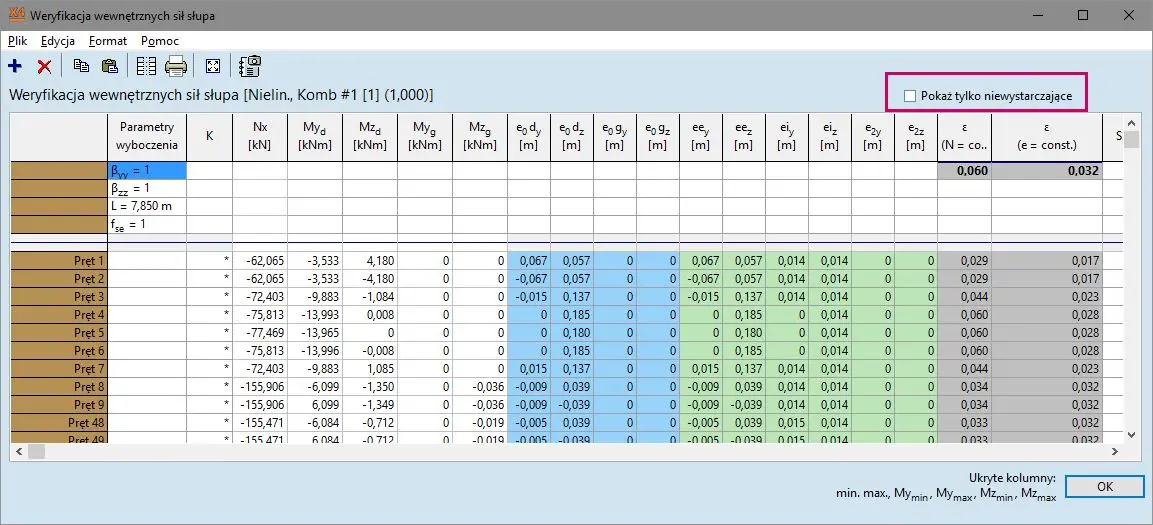Image resolution: width=1153 pixels, height=525 pixels.
Task: Click the fit-to-window expand icon
Action: [x=212, y=66]
